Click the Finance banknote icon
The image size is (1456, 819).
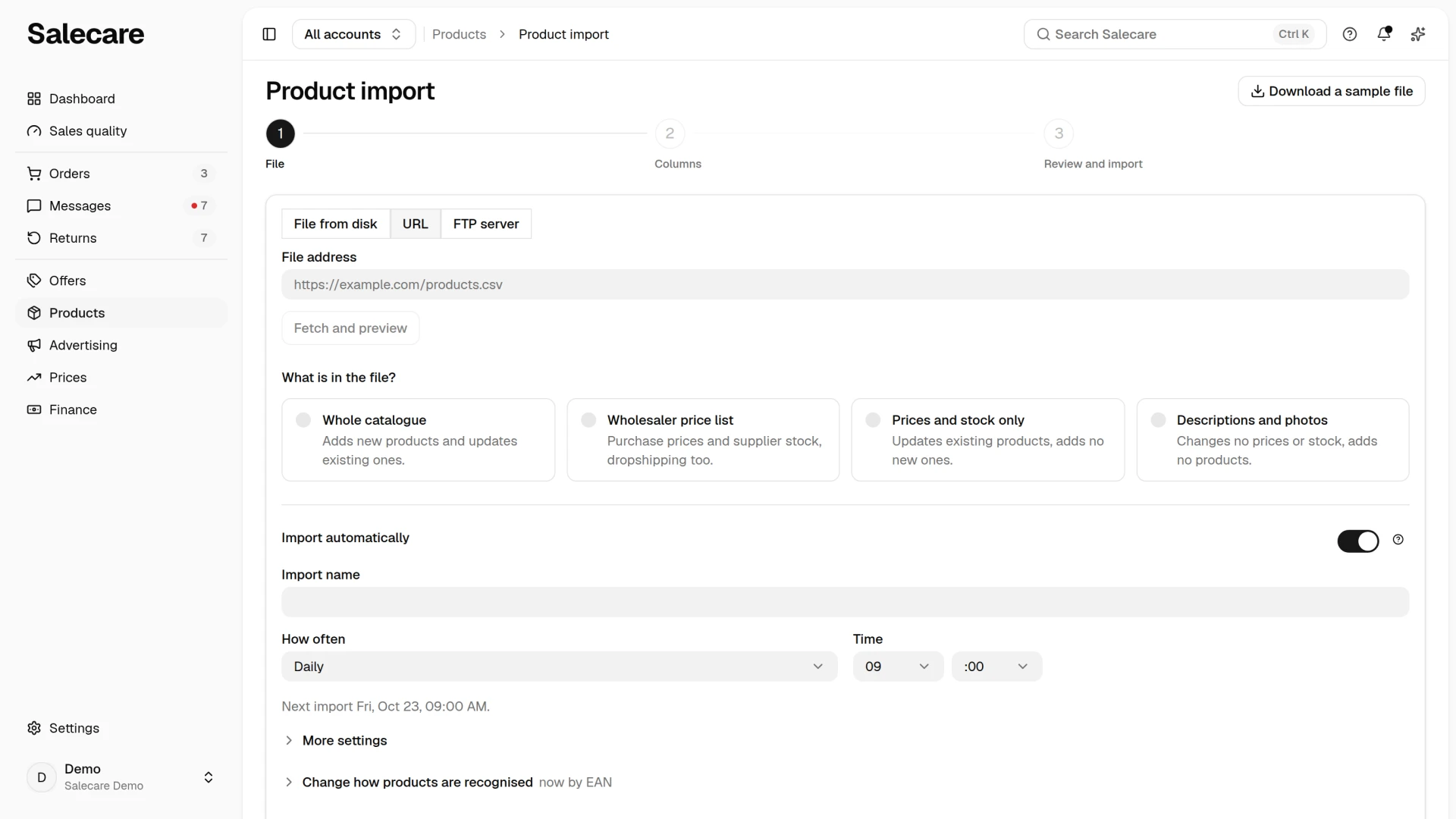click(34, 409)
